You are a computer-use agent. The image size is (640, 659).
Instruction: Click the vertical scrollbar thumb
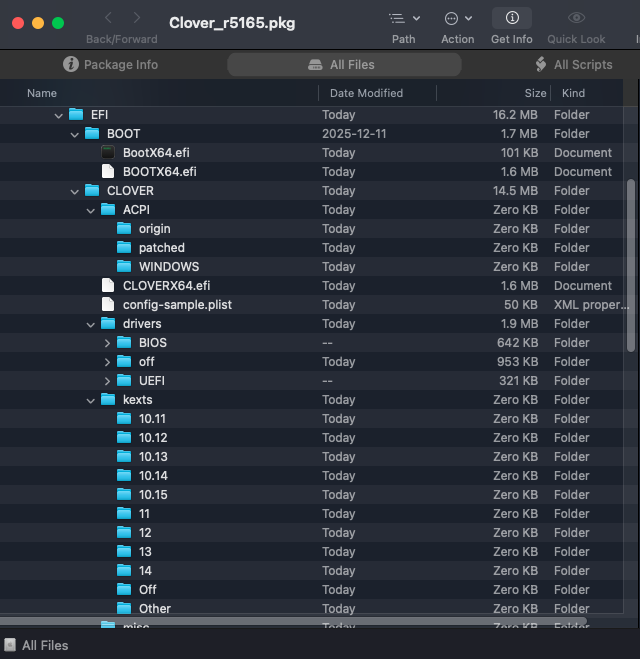[x=631, y=266]
